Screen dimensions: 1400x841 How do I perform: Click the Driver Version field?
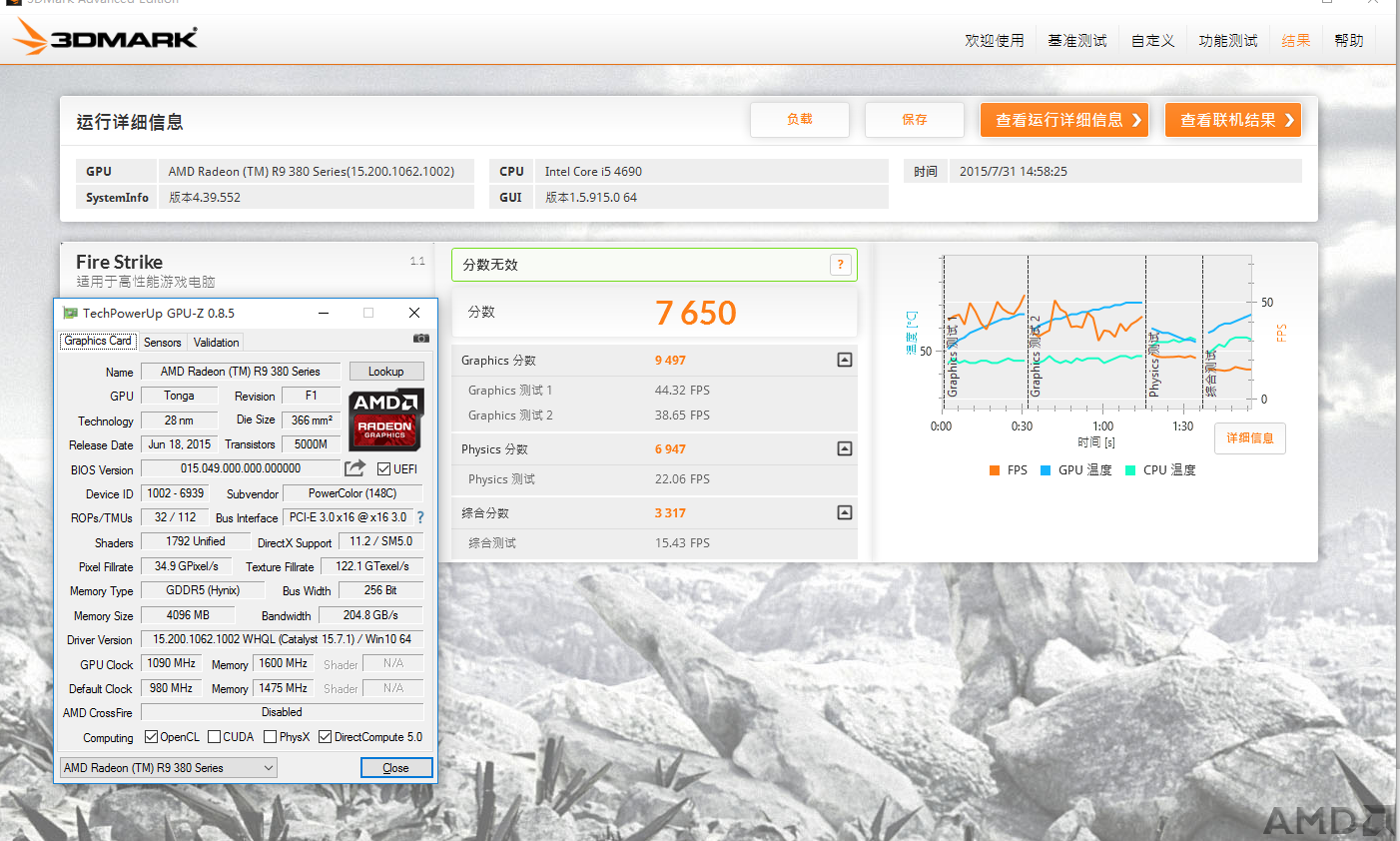click(x=283, y=638)
